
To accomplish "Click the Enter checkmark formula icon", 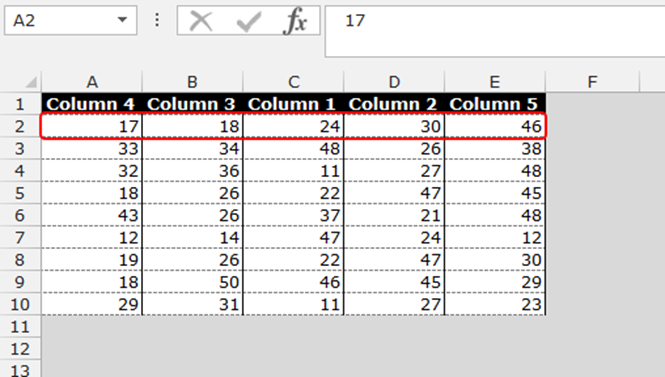I will pyautogui.click(x=249, y=21).
